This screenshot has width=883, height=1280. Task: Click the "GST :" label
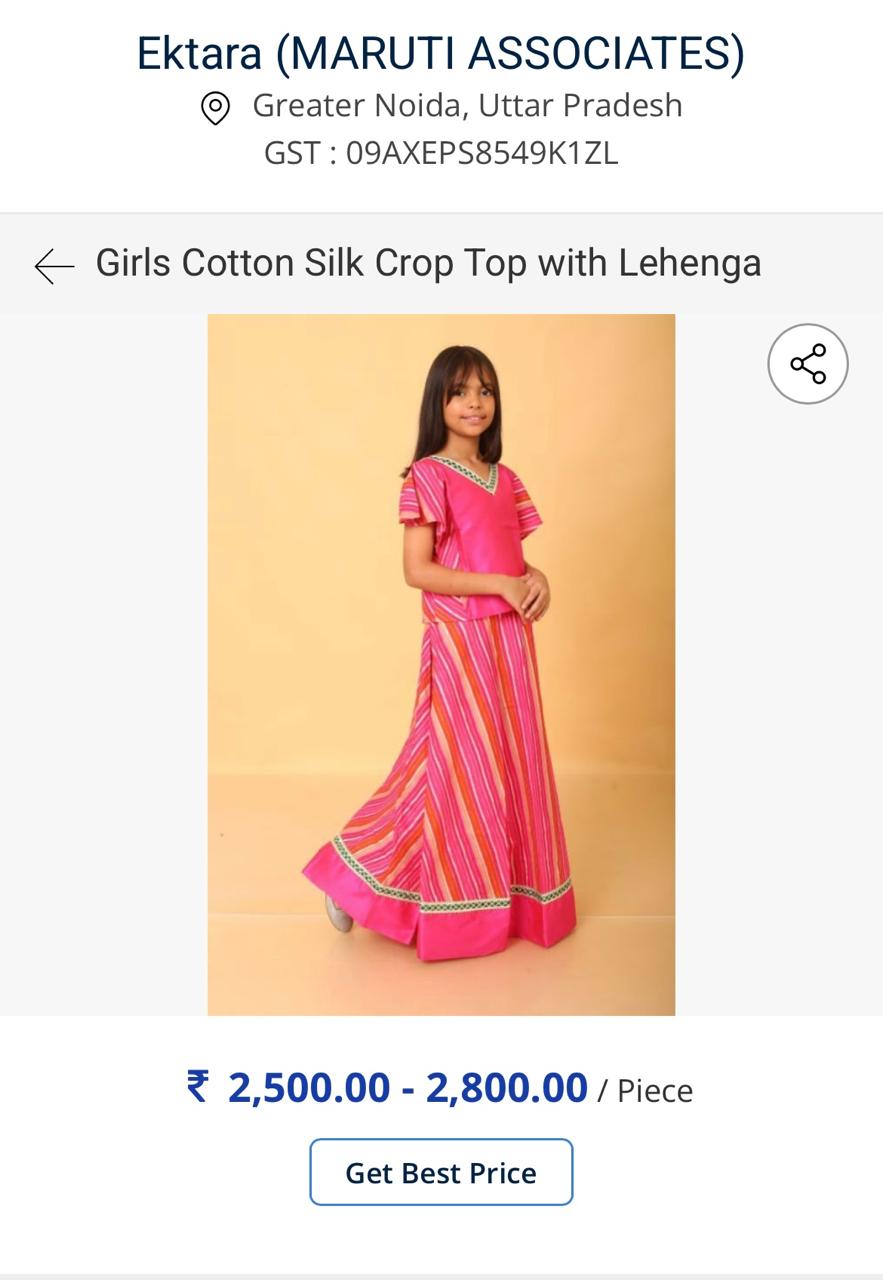click(300, 153)
